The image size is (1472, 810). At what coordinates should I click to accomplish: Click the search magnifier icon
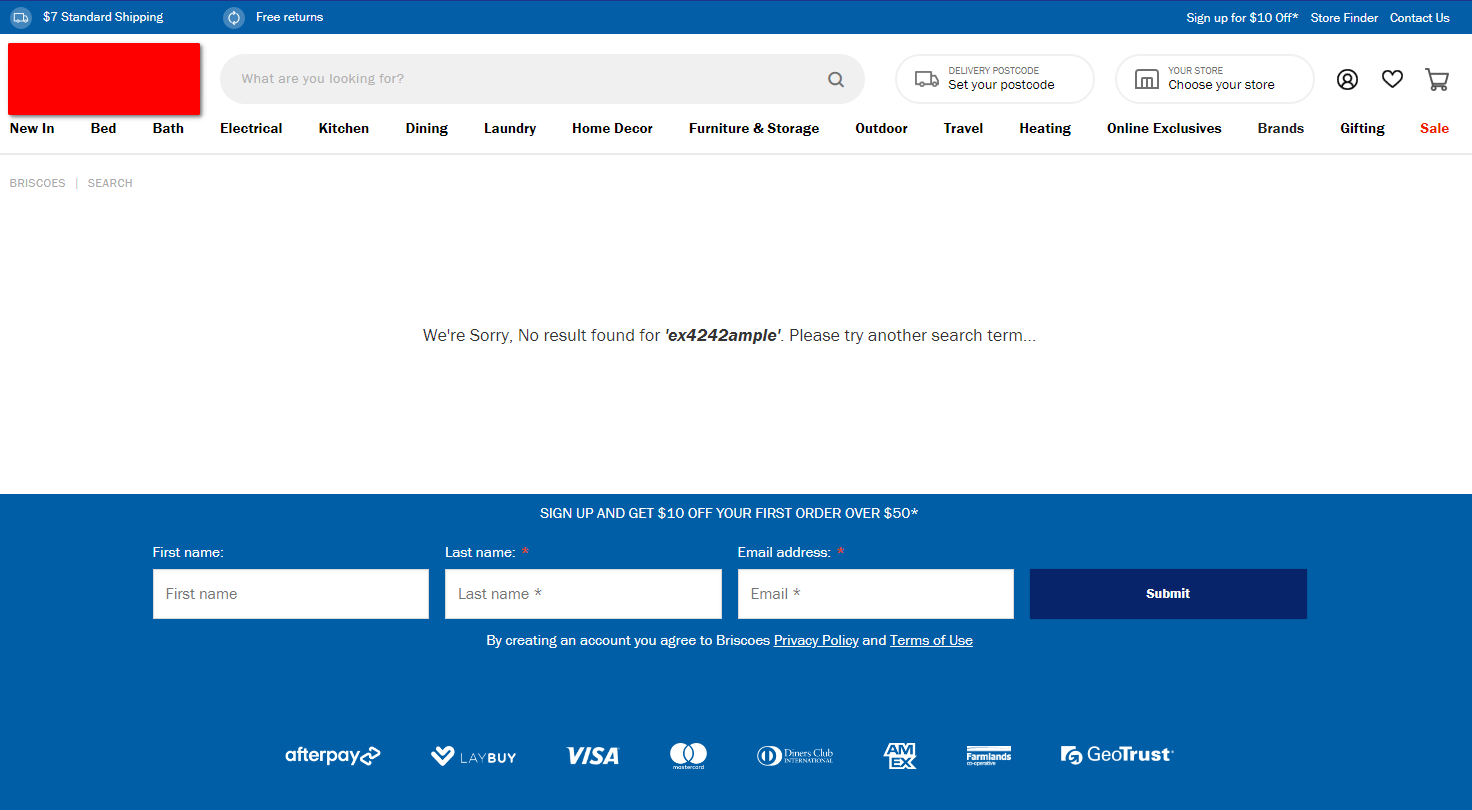coord(836,79)
